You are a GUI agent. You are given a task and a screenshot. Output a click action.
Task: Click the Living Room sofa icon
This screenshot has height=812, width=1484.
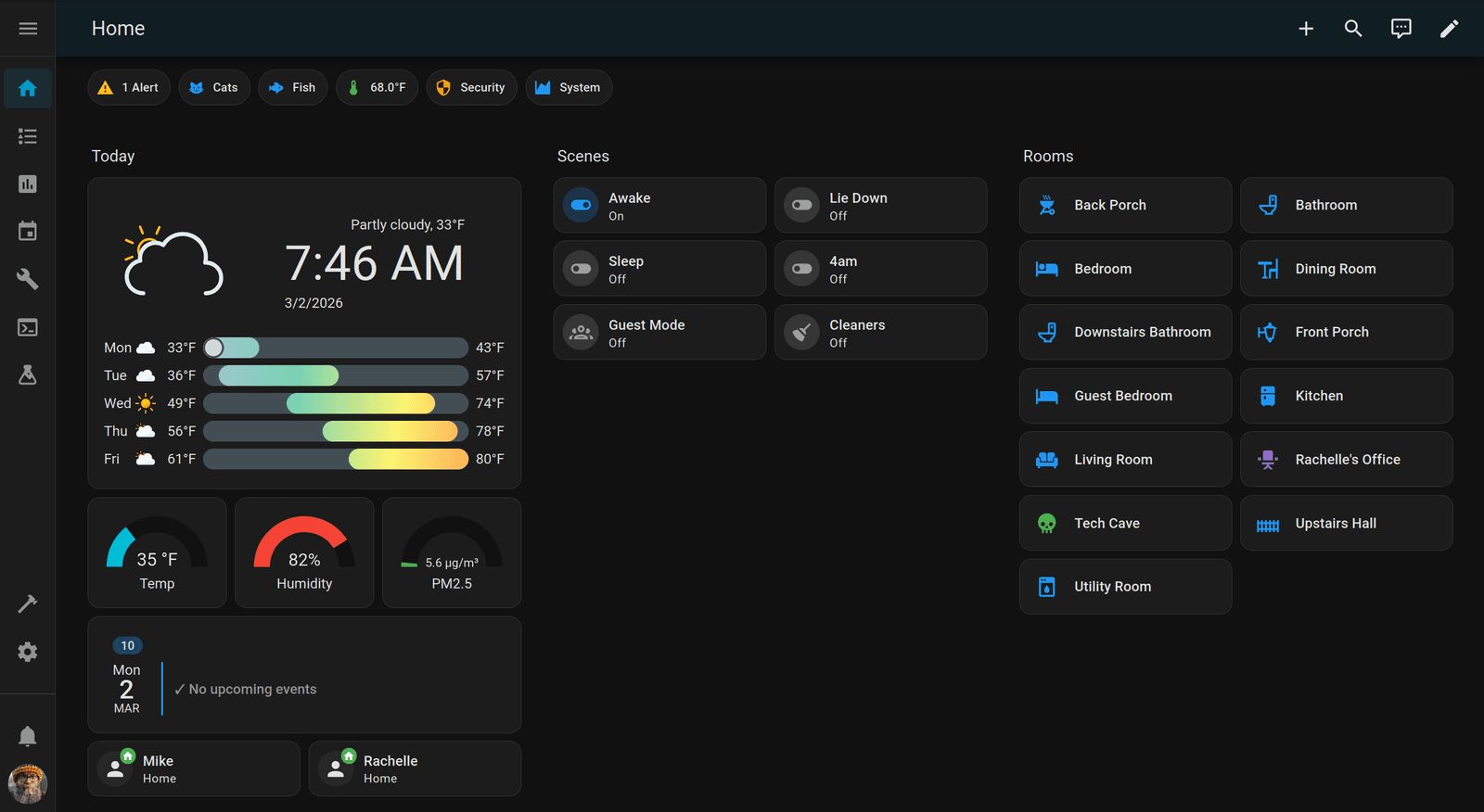point(1047,460)
